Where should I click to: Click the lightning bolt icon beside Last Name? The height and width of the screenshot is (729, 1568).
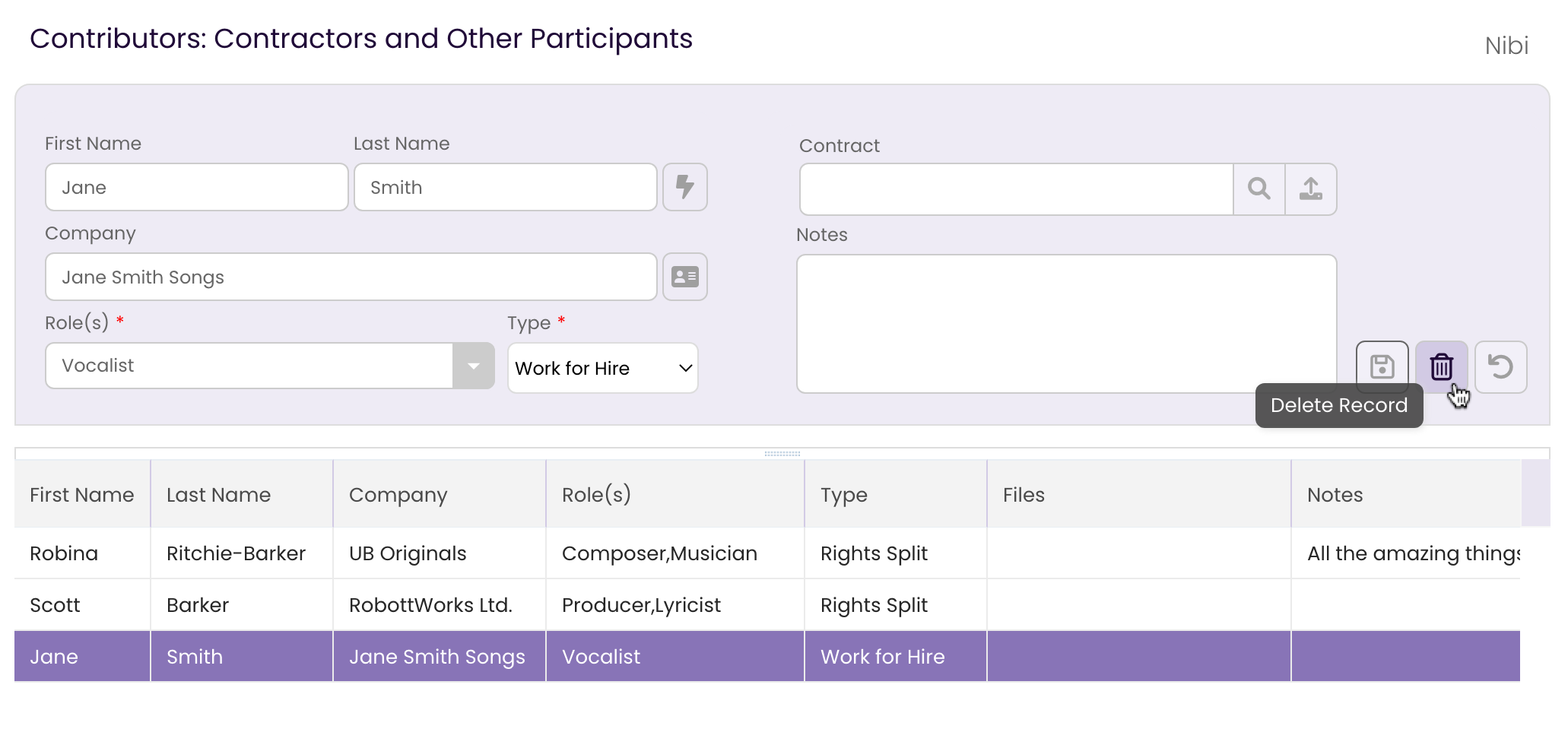pyautogui.click(x=685, y=187)
